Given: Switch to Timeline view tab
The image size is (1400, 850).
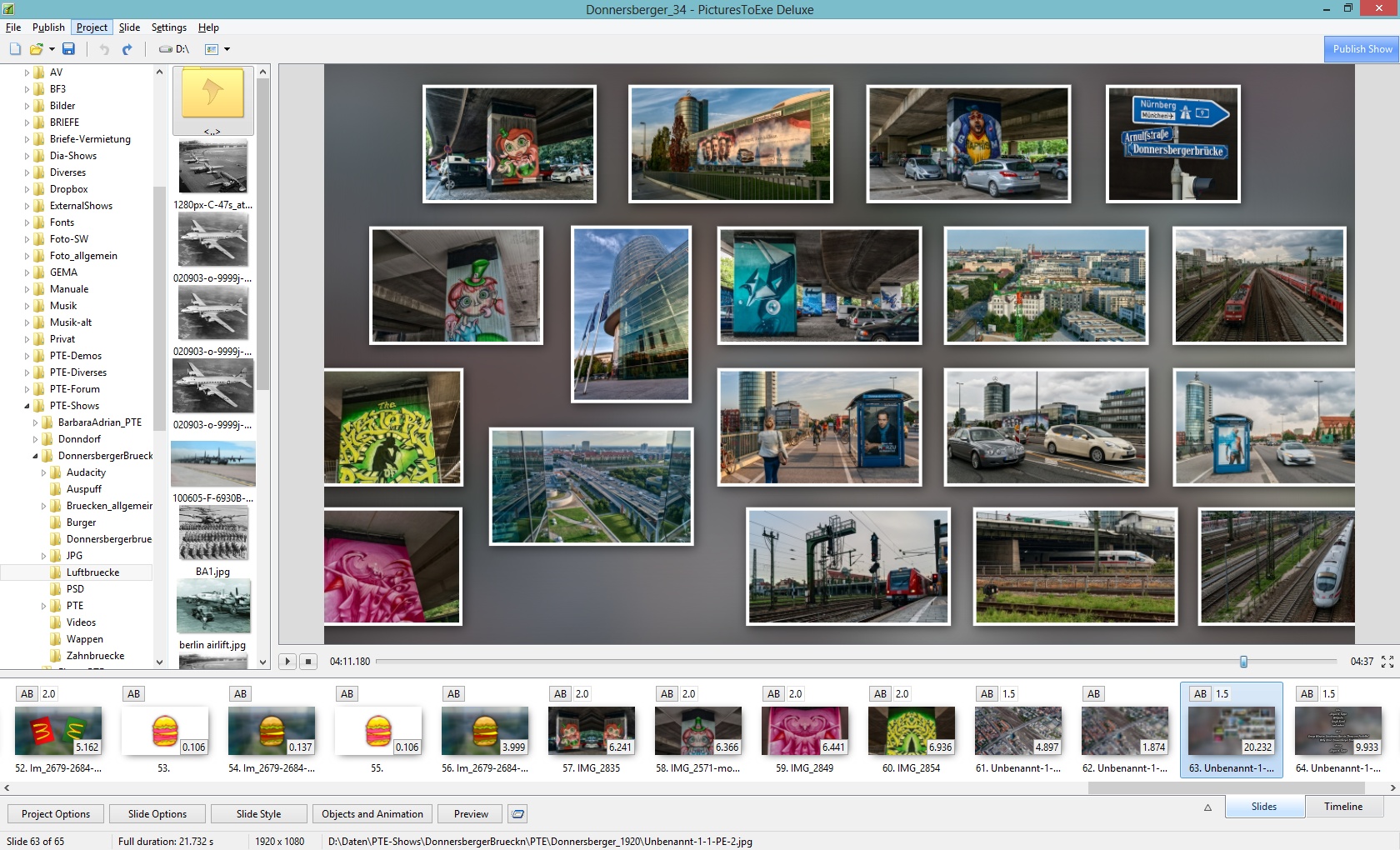Looking at the screenshot, I should pyautogui.click(x=1343, y=806).
